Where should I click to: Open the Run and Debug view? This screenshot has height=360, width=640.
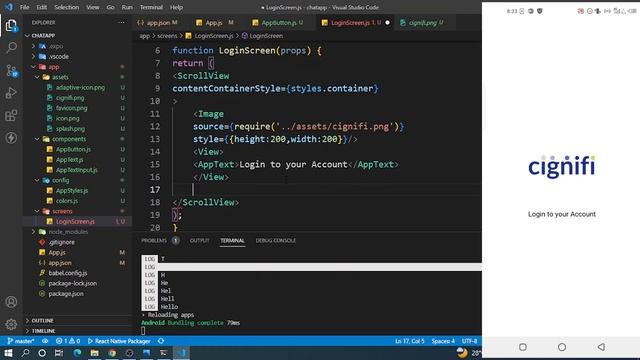[11, 93]
